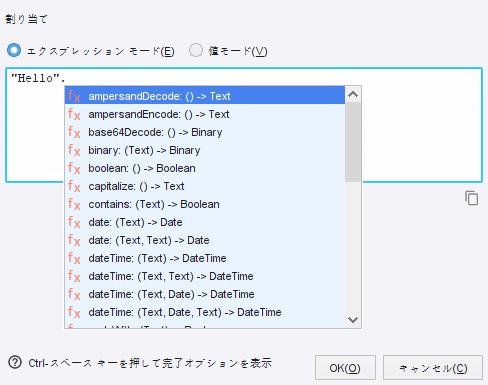Image resolution: width=488 pixels, height=385 pixels.
Task: Choose binary: (Text) -> Binary suggestion
Action: click(205, 150)
